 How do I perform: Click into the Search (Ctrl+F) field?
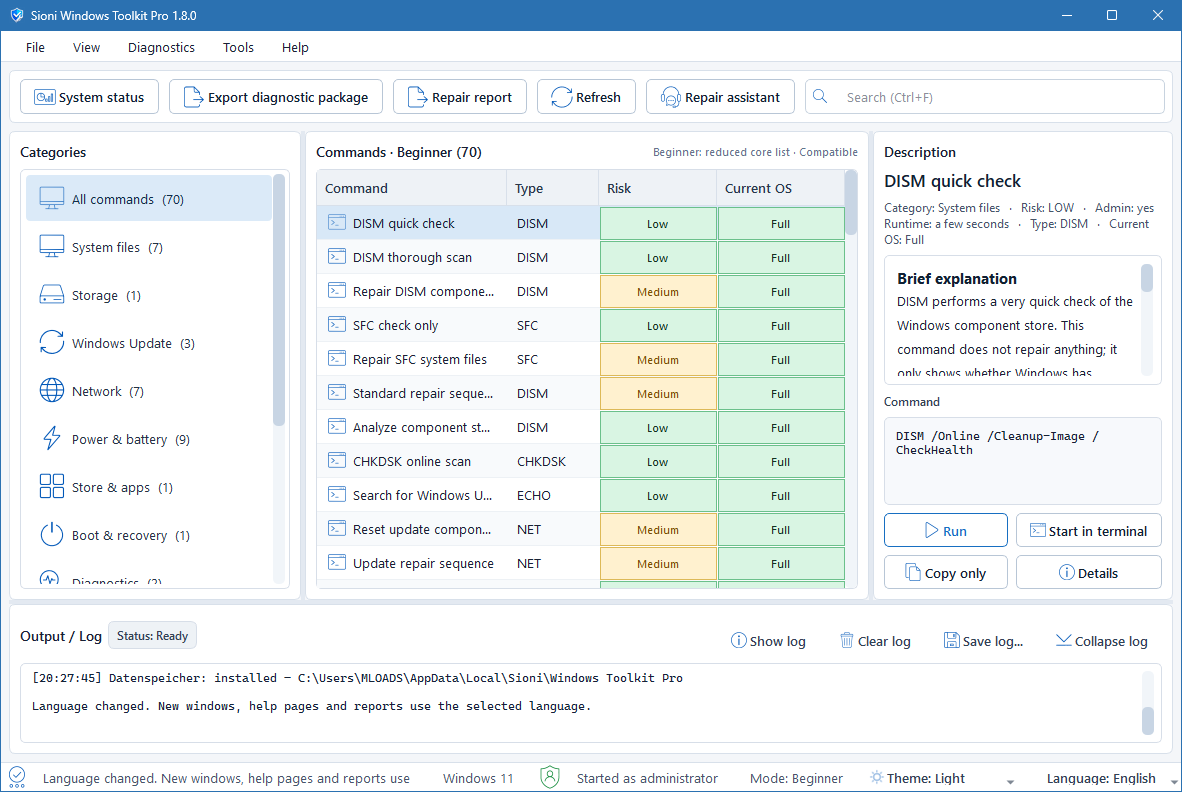[984, 97]
